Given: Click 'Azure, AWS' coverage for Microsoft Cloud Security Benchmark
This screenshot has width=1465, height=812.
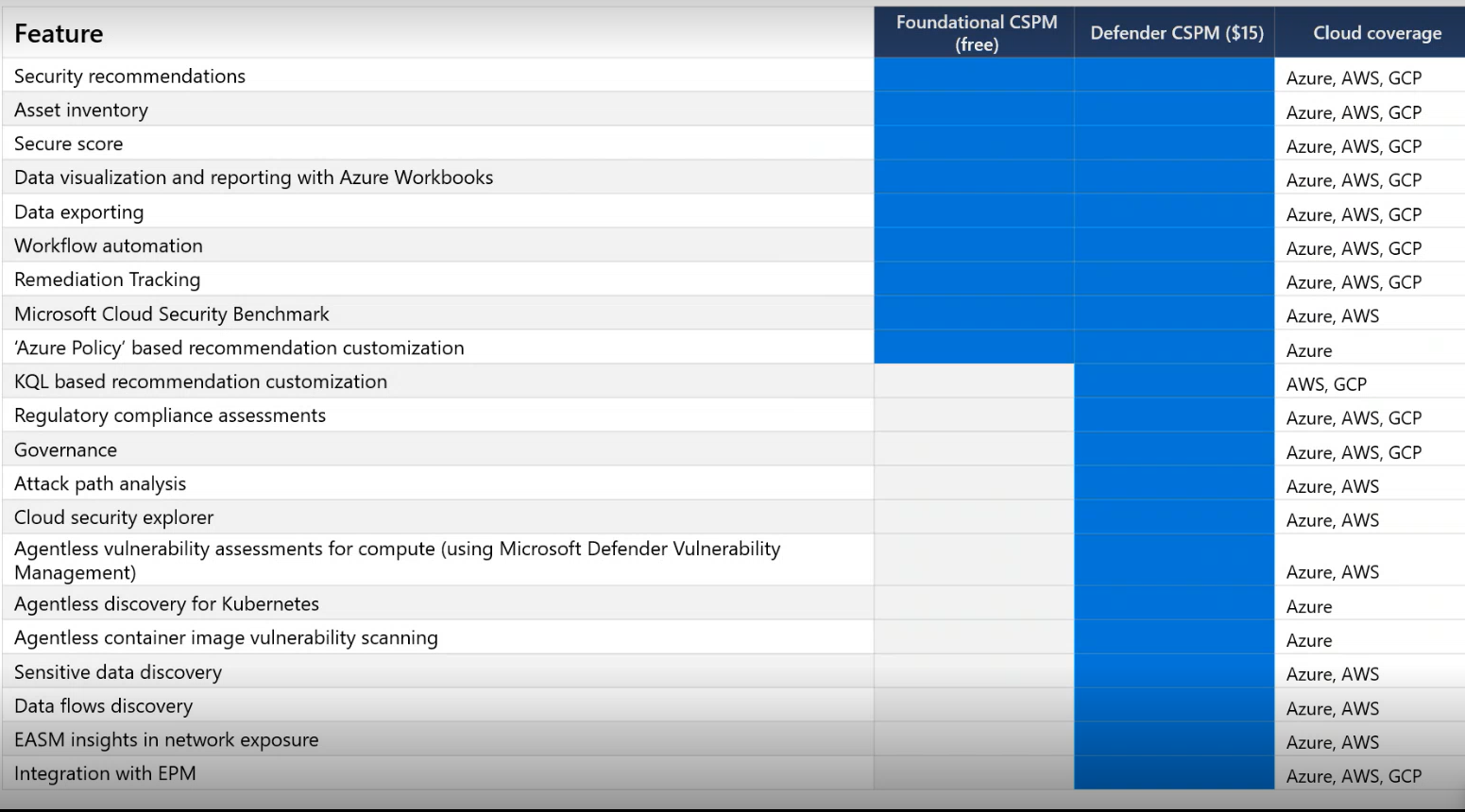Looking at the screenshot, I should [x=1332, y=316].
